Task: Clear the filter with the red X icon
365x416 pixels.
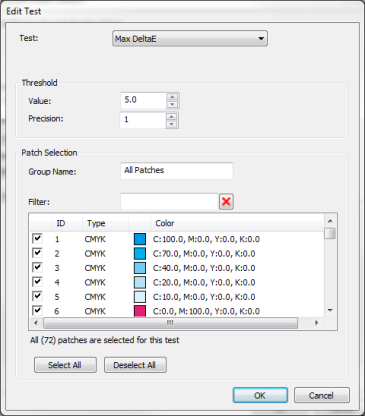Action: pos(226,202)
